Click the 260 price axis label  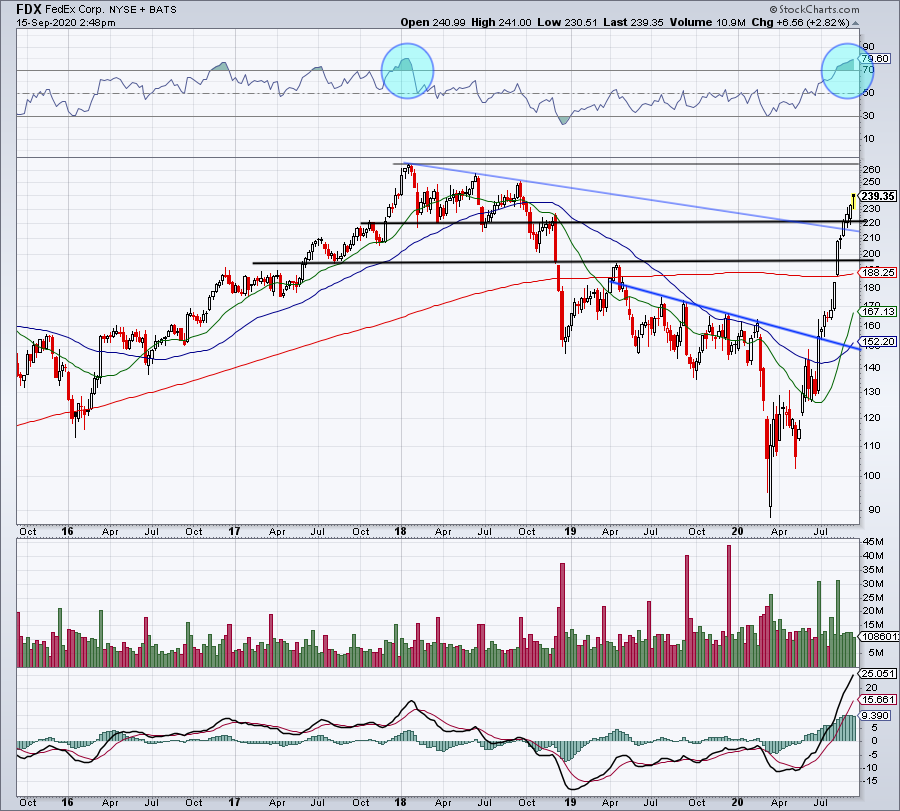(871, 170)
